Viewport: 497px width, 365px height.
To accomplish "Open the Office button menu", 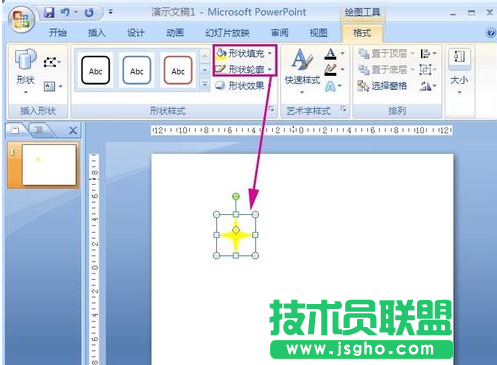I will (x=21, y=20).
